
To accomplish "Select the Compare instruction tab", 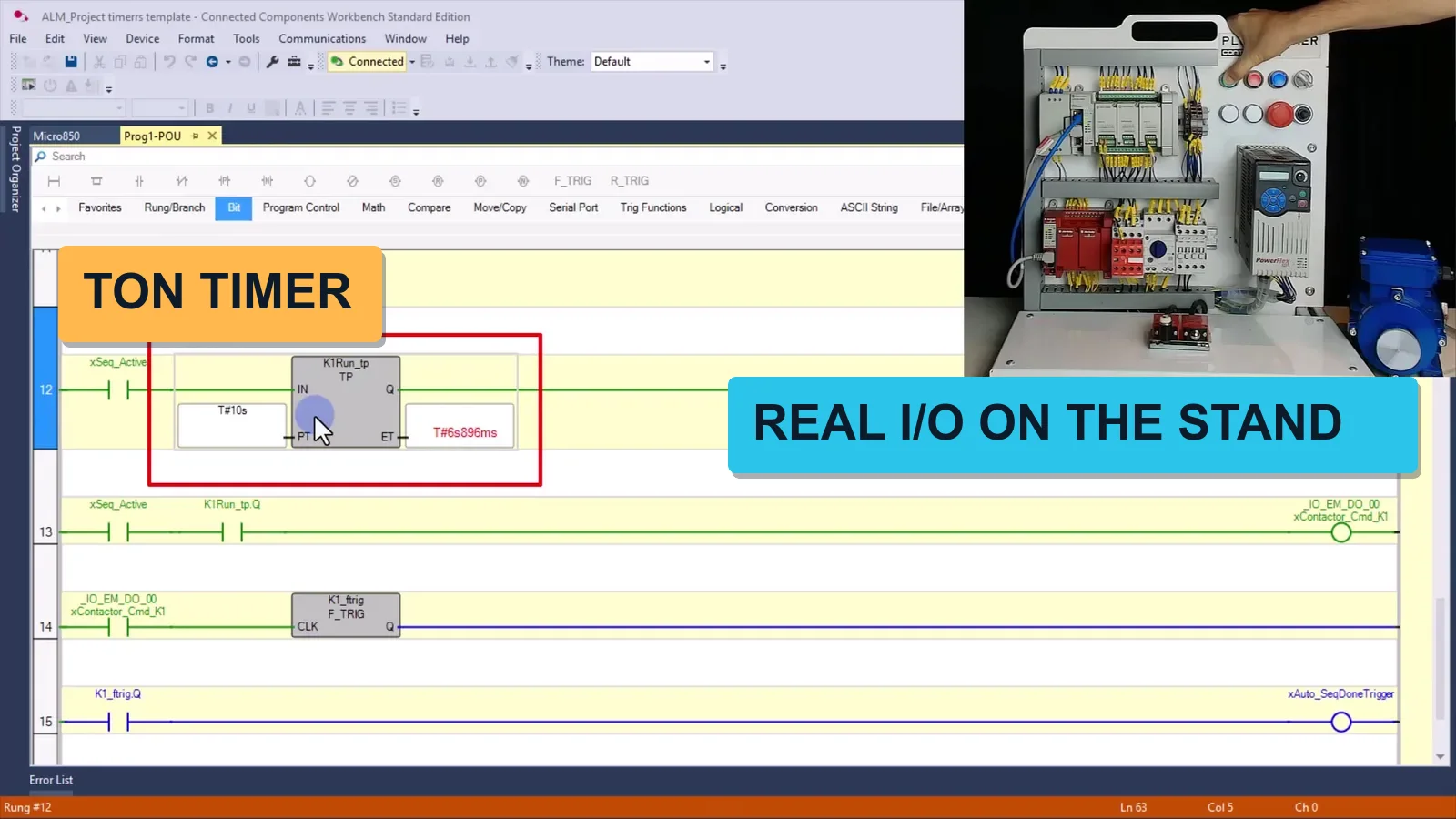I will click(430, 207).
